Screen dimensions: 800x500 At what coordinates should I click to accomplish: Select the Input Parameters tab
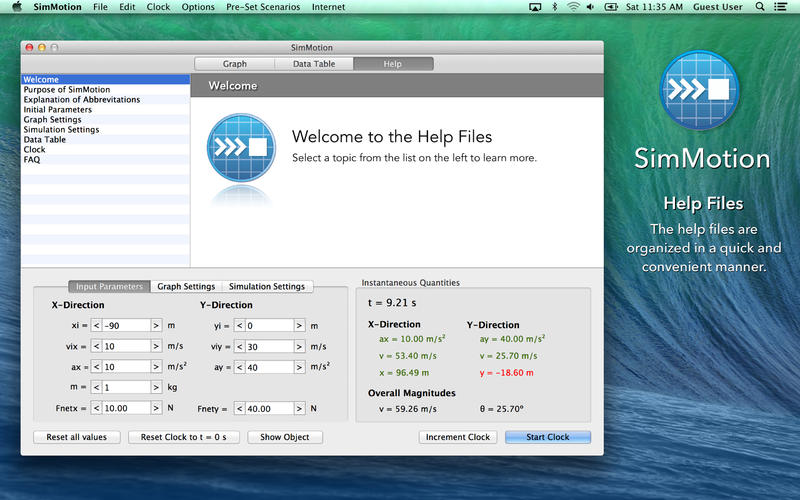click(x=109, y=286)
